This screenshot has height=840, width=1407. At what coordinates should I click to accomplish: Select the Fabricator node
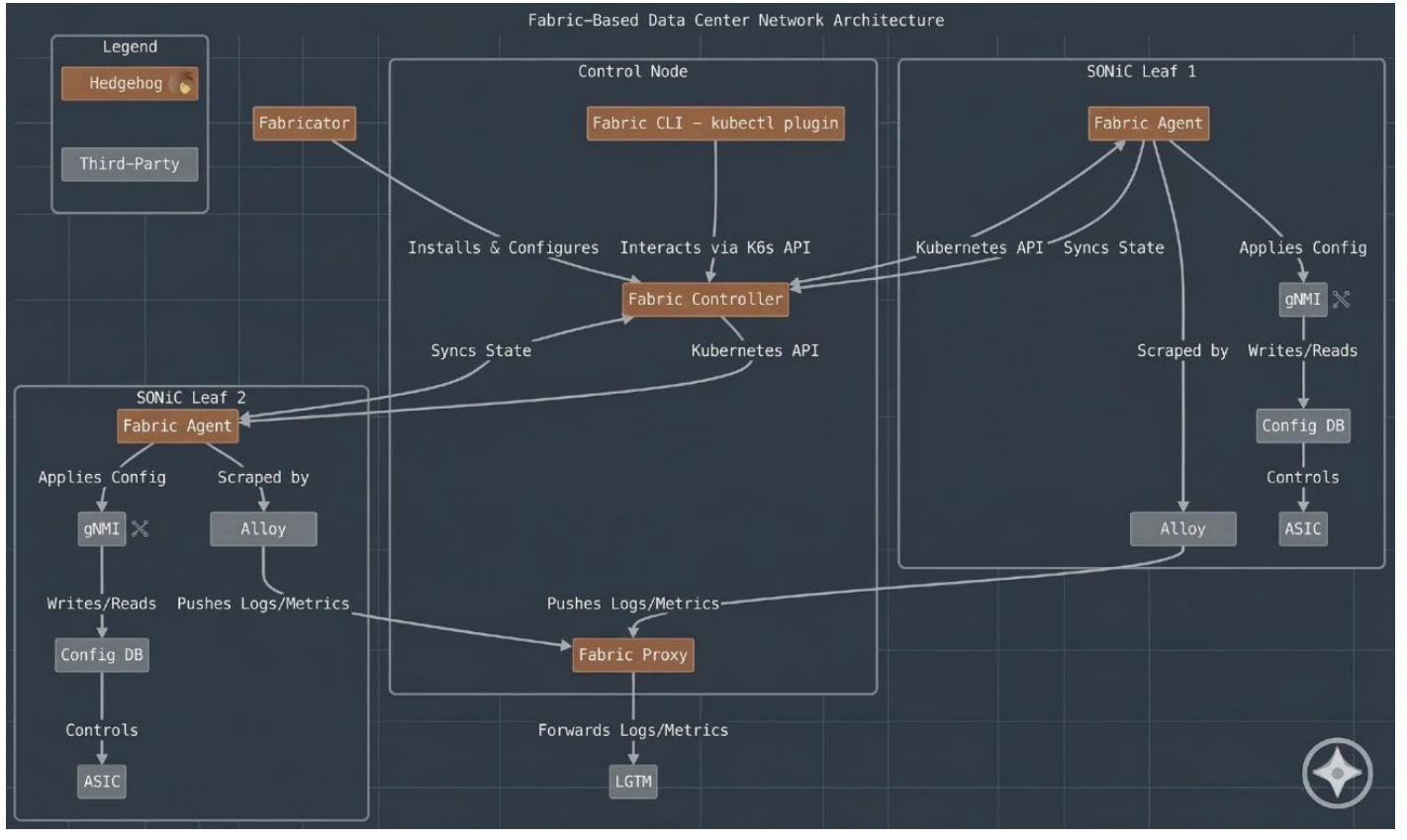[304, 123]
